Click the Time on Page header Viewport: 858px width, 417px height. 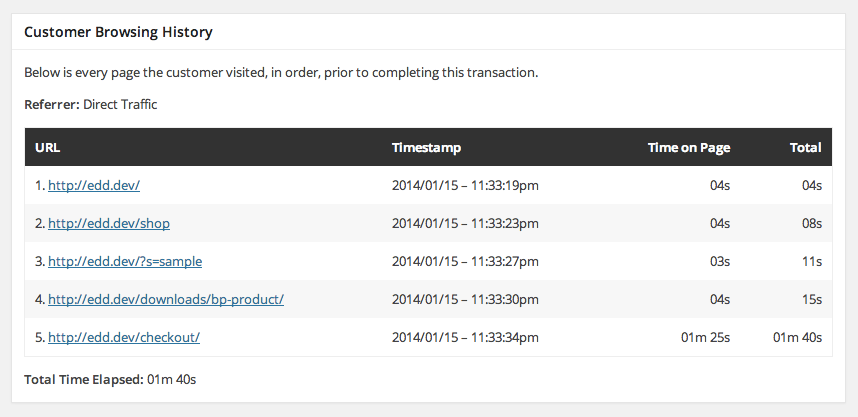point(689,148)
